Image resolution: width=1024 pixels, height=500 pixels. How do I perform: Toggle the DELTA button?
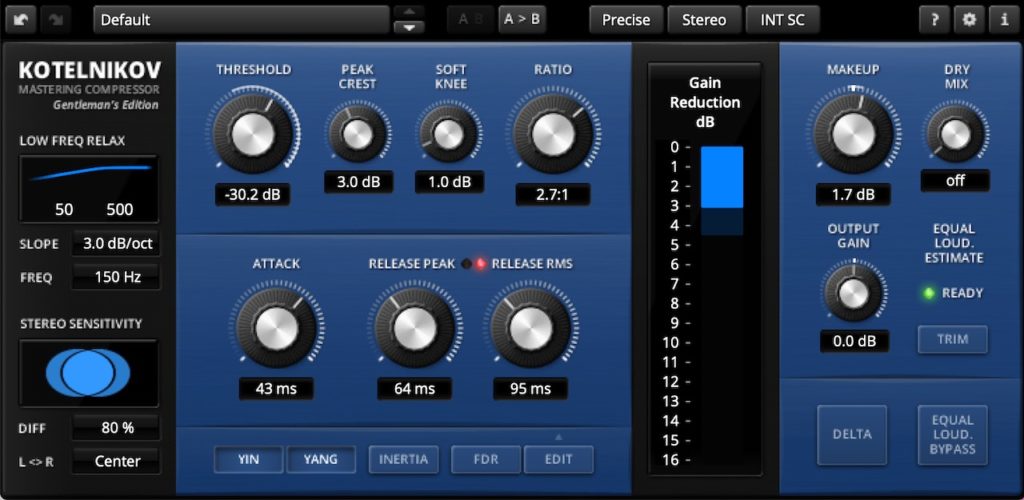click(x=852, y=435)
